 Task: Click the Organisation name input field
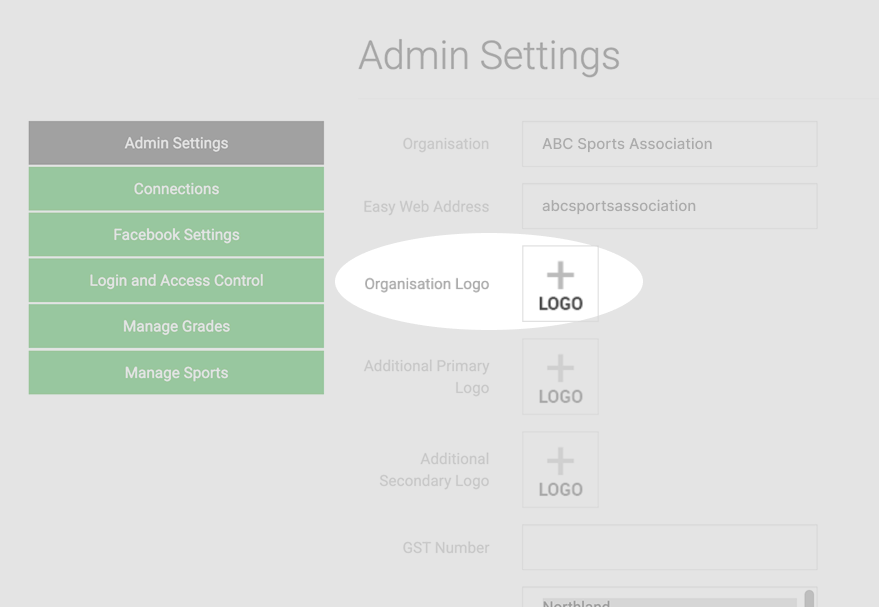coord(669,144)
